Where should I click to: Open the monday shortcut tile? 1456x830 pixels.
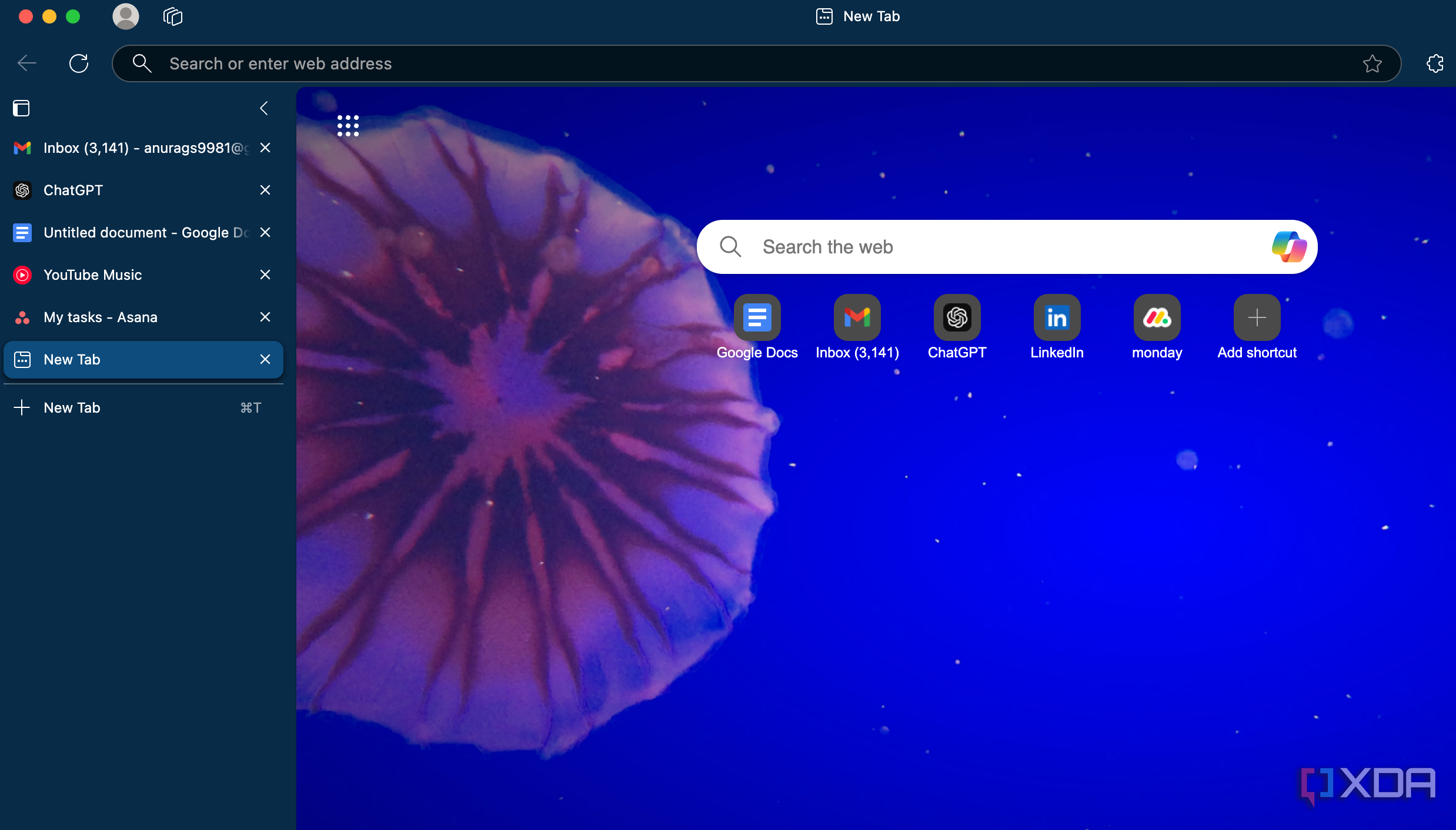1157,318
